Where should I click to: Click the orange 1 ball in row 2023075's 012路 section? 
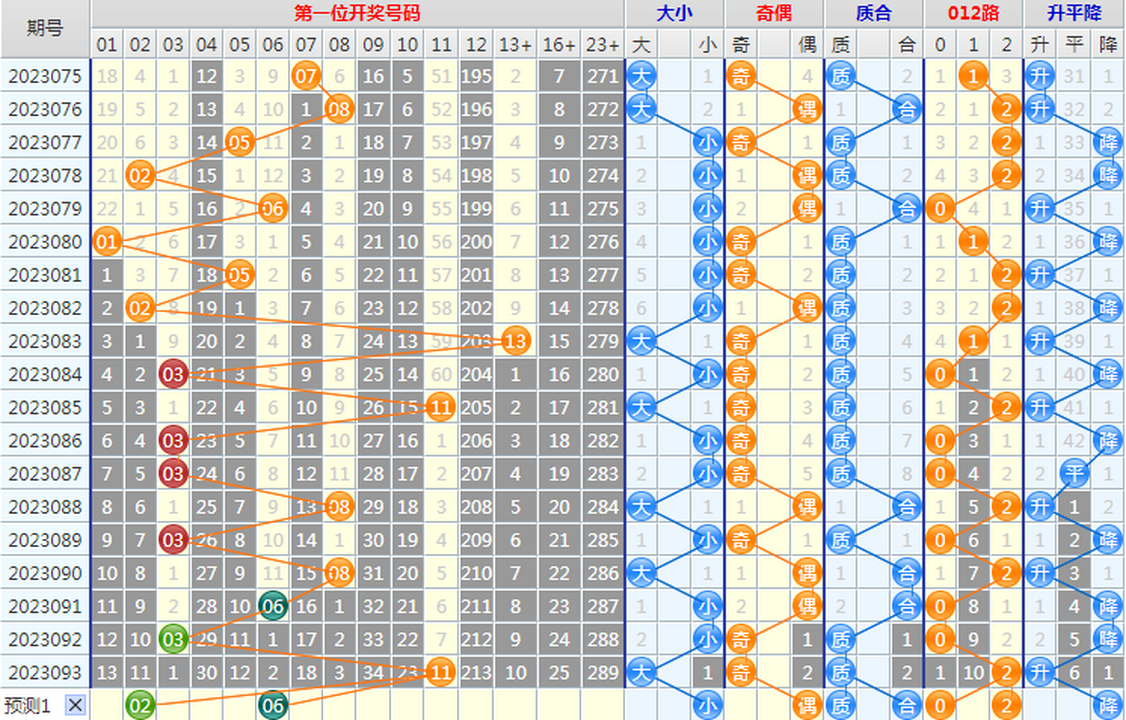(973, 76)
